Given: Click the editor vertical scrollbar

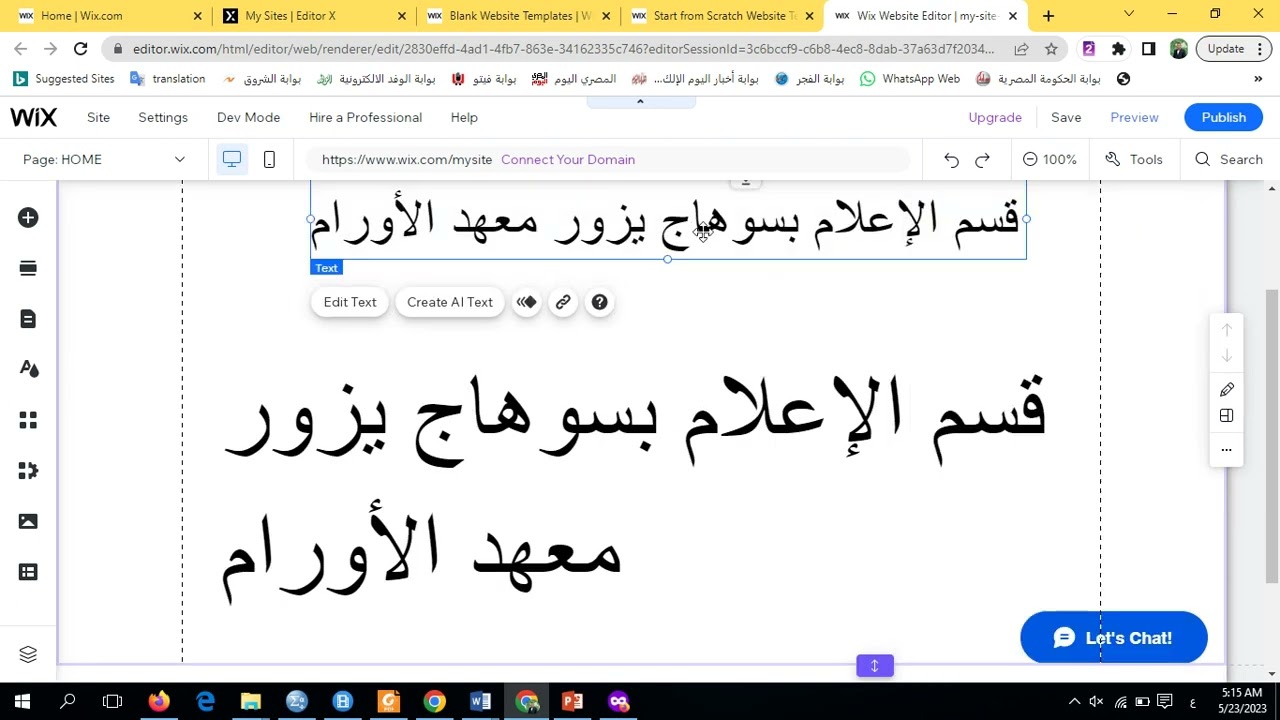Looking at the screenshot, I should (1272, 435).
